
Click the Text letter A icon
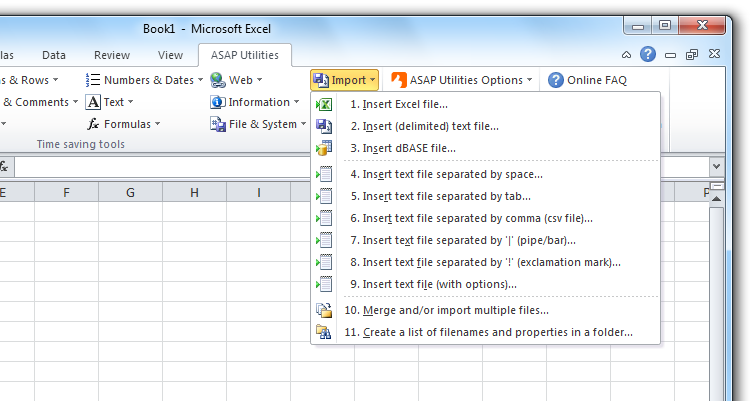tap(93, 102)
